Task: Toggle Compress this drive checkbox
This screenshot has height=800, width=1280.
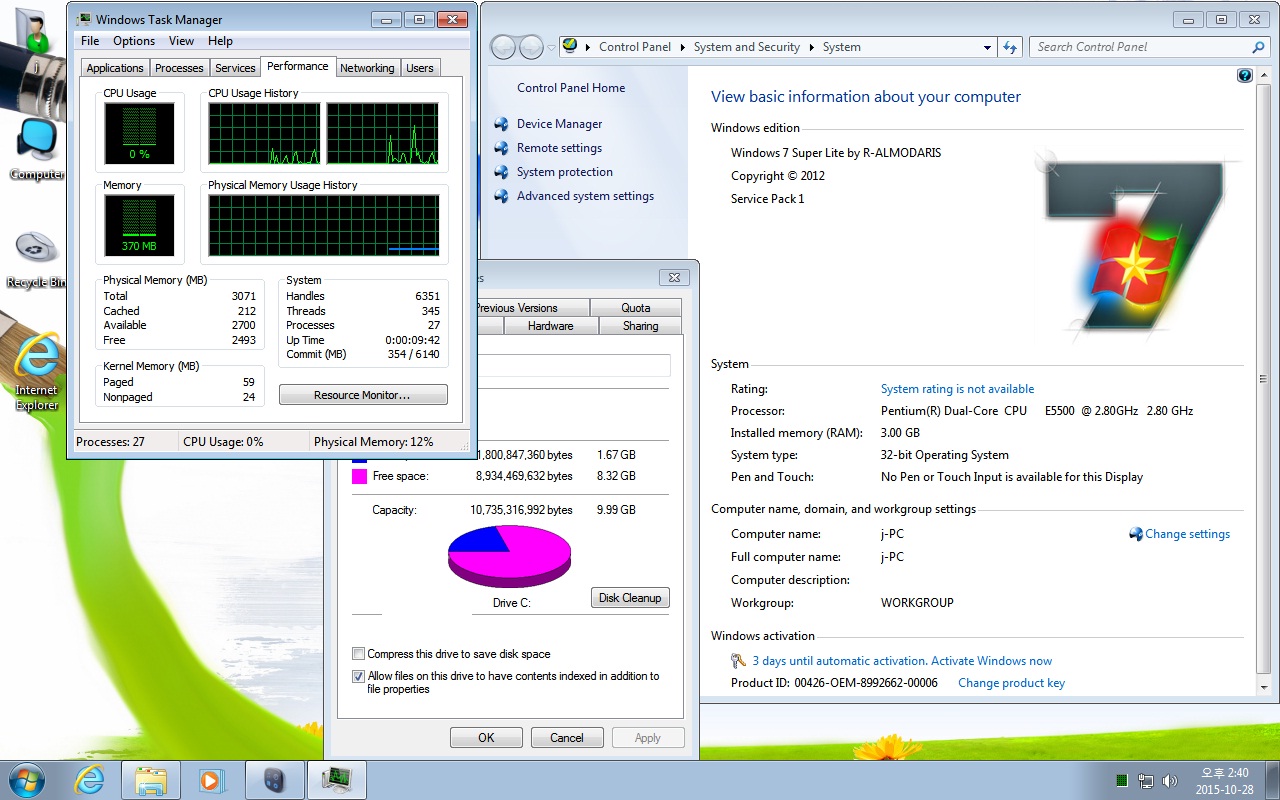Action: click(x=358, y=654)
